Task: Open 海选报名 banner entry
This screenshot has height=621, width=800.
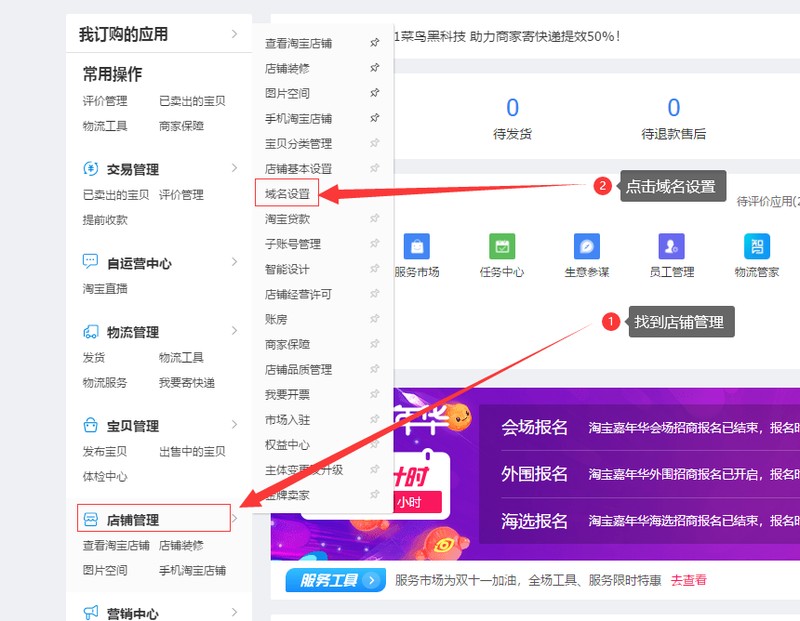Action: (x=534, y=521)
